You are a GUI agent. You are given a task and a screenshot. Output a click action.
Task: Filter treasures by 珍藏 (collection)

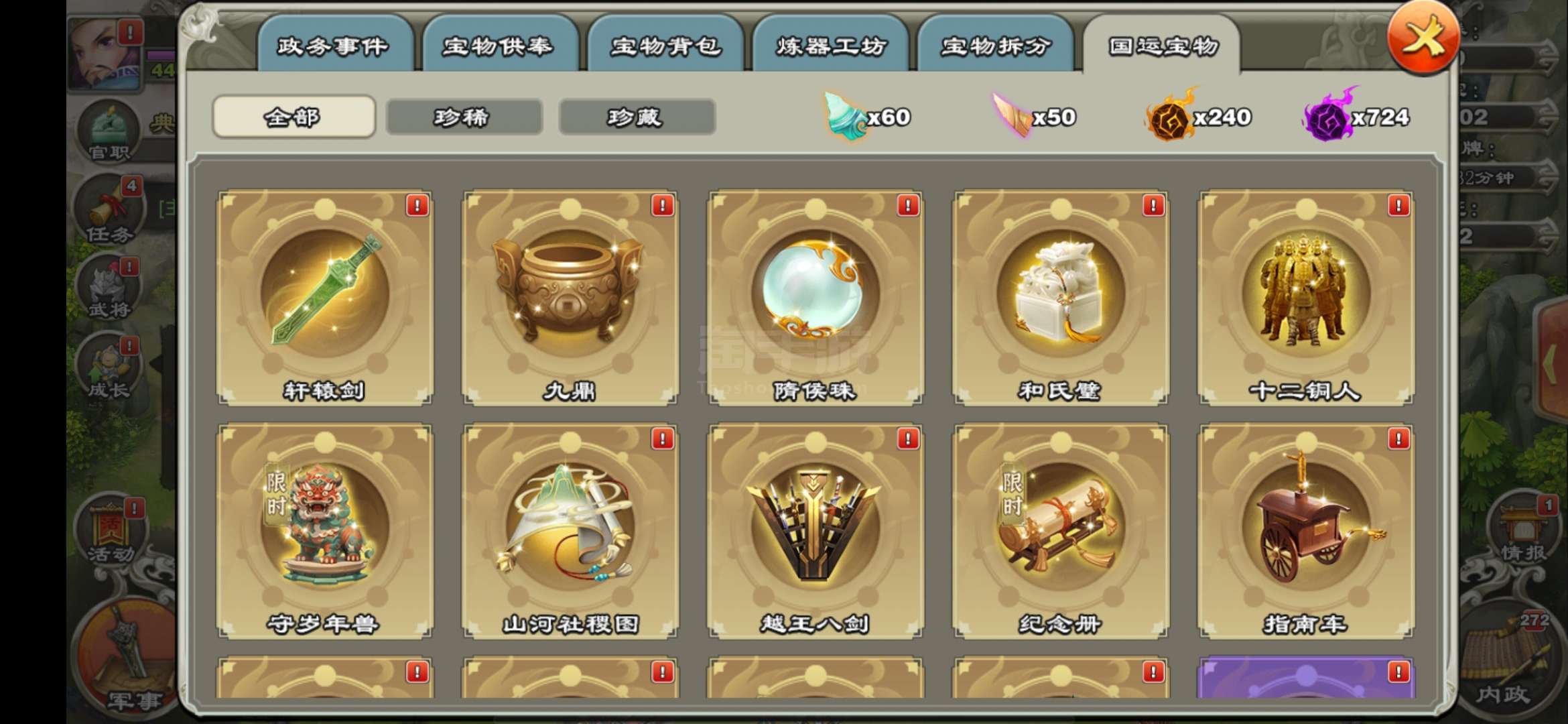click(x=637, y=118)
